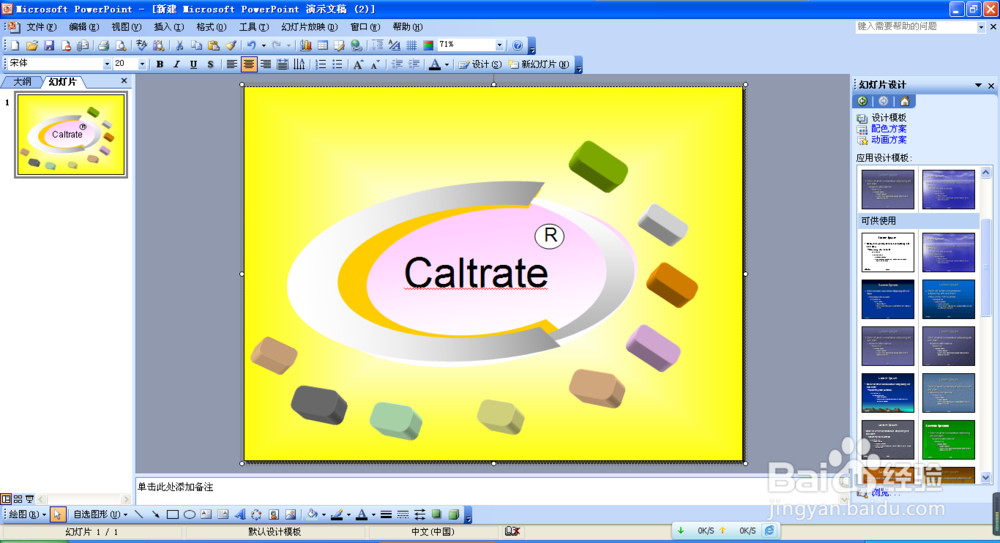Select the green design template thumbnail
The image size is (1000, 543).
click(948, 440)
